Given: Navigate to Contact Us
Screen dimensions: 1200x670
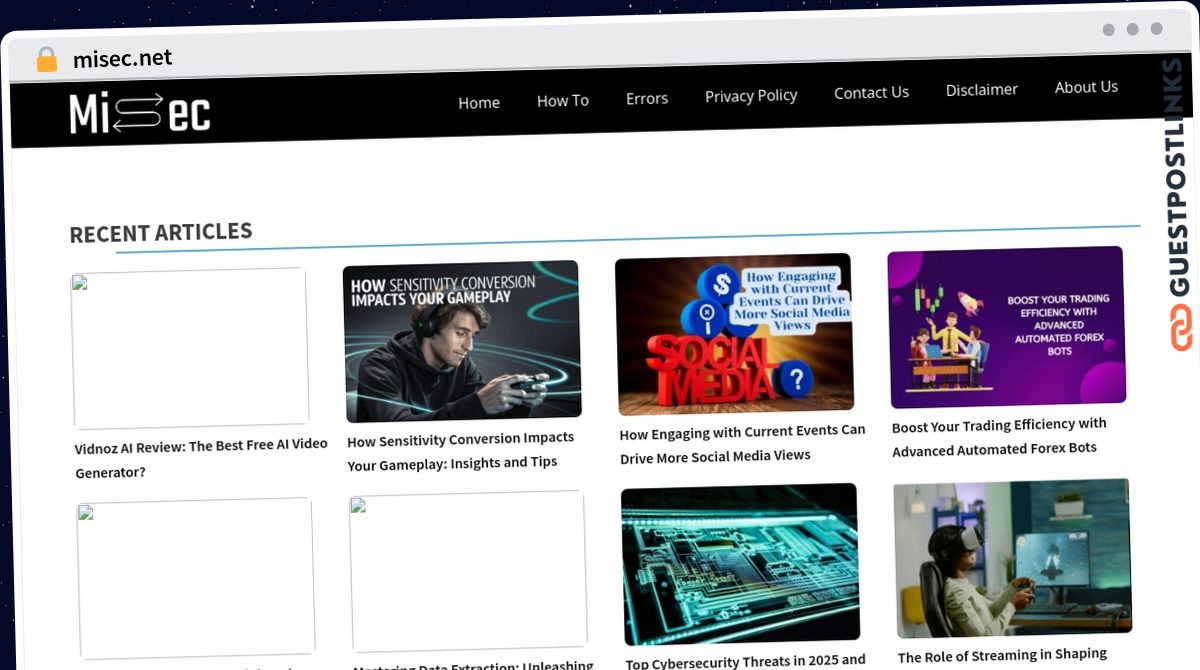Looking at the screenshot, I should [x=871, y=92].
